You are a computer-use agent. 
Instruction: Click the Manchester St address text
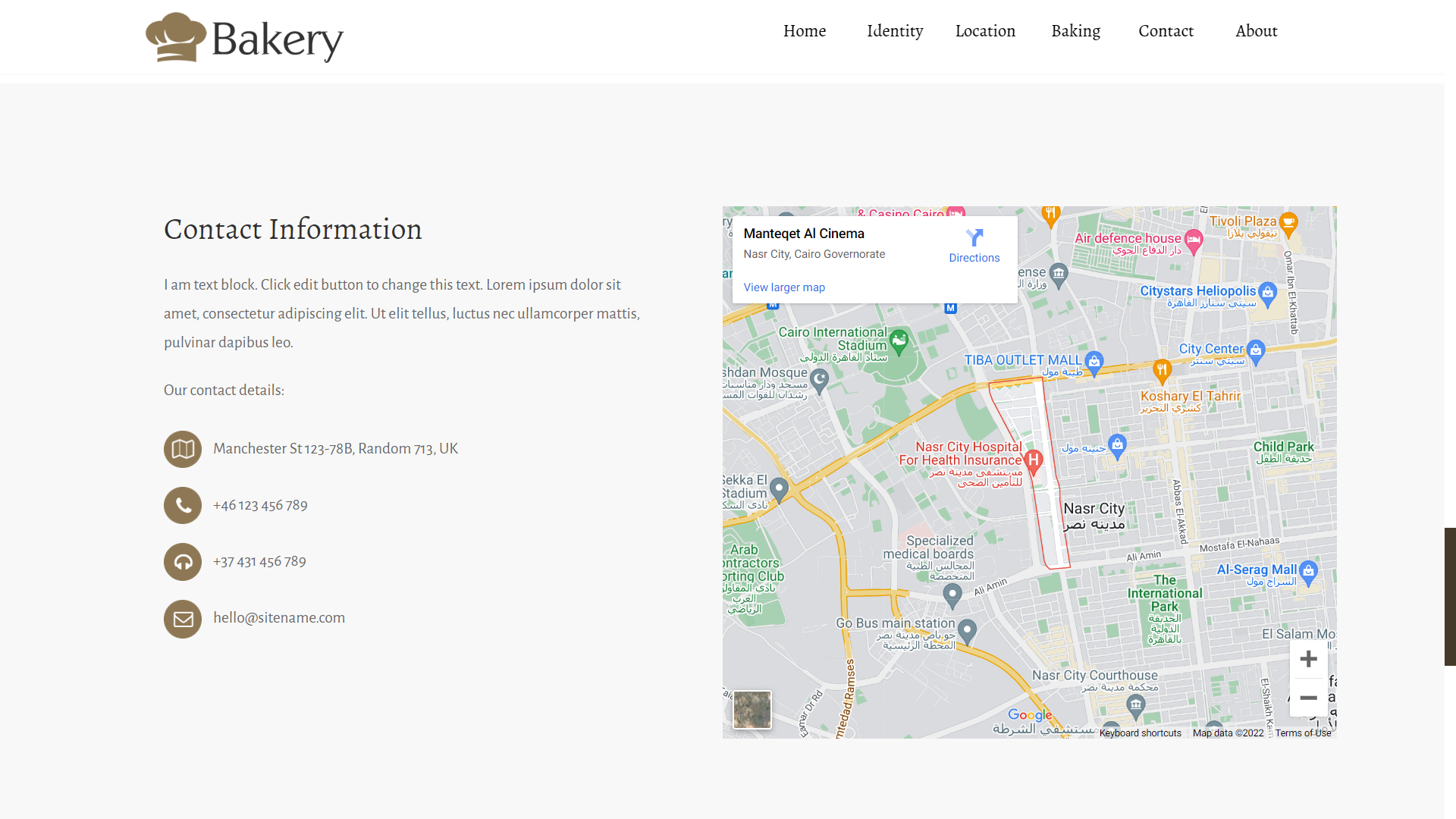[x=336, y=448]
